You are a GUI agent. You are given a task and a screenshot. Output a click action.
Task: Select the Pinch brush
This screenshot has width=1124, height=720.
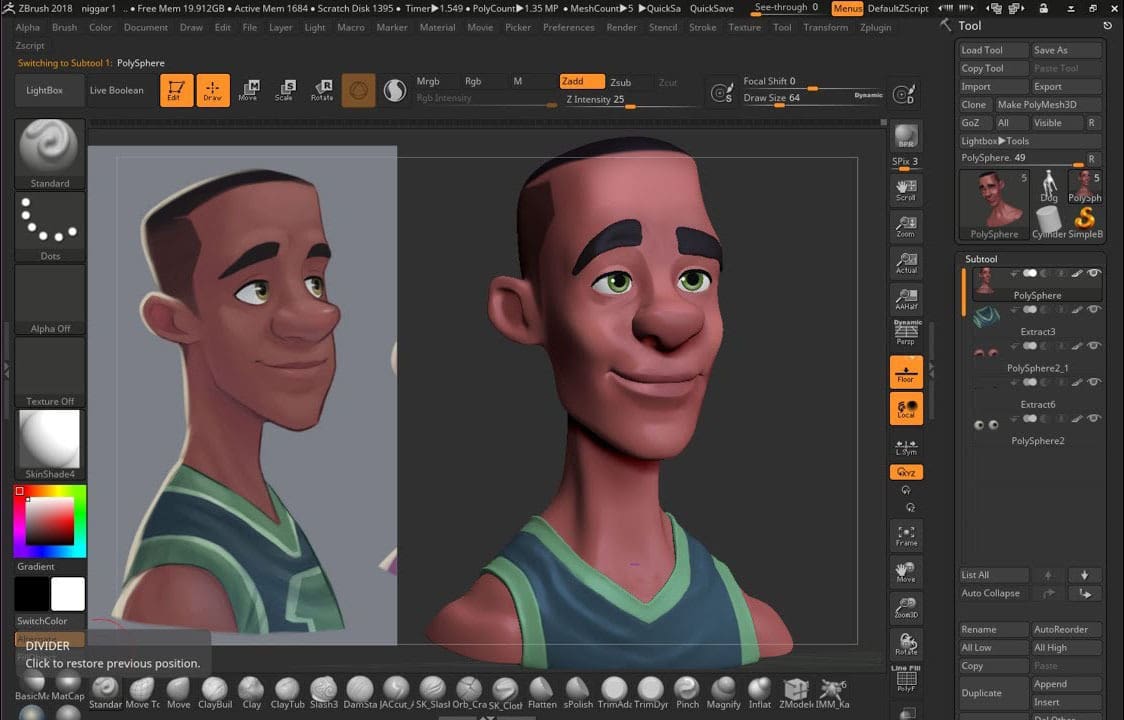point(687,693)
